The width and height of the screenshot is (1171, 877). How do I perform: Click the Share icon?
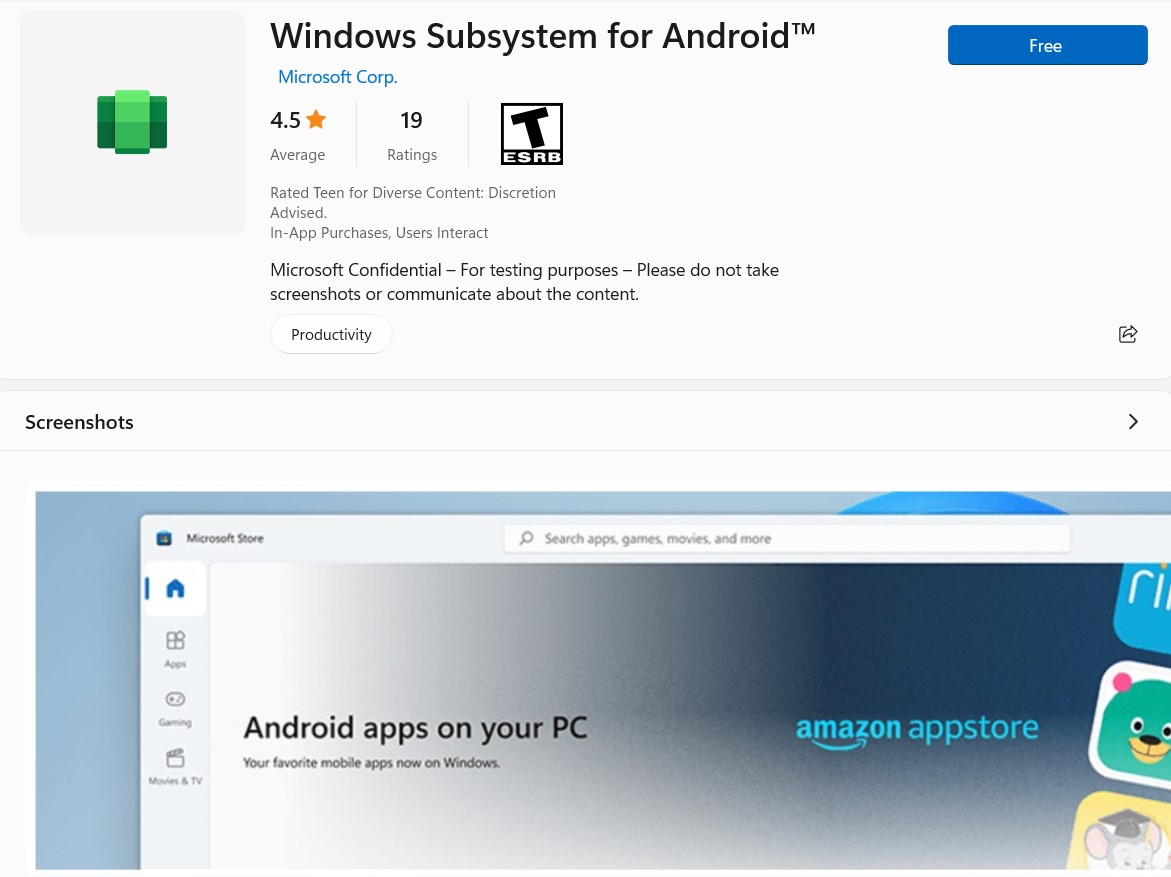[1128, 334]
